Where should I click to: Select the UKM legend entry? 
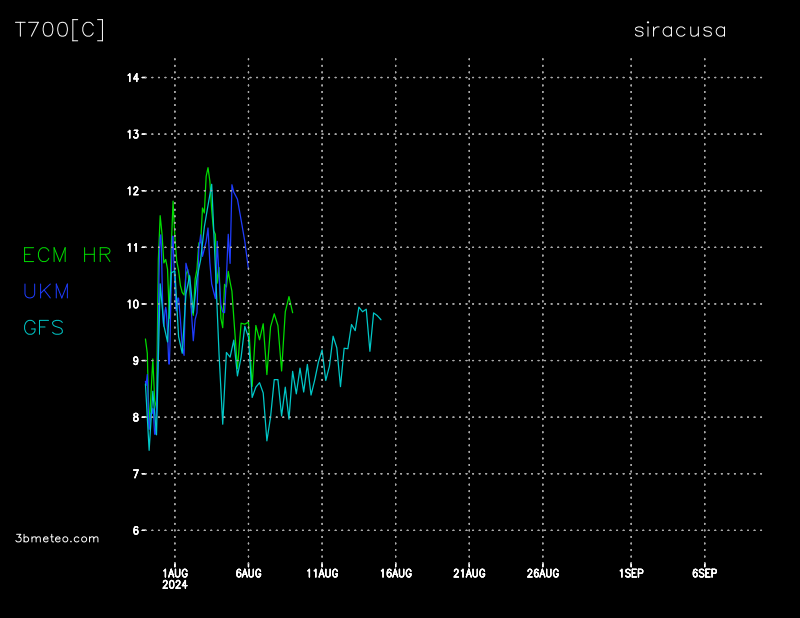(46, 291)
